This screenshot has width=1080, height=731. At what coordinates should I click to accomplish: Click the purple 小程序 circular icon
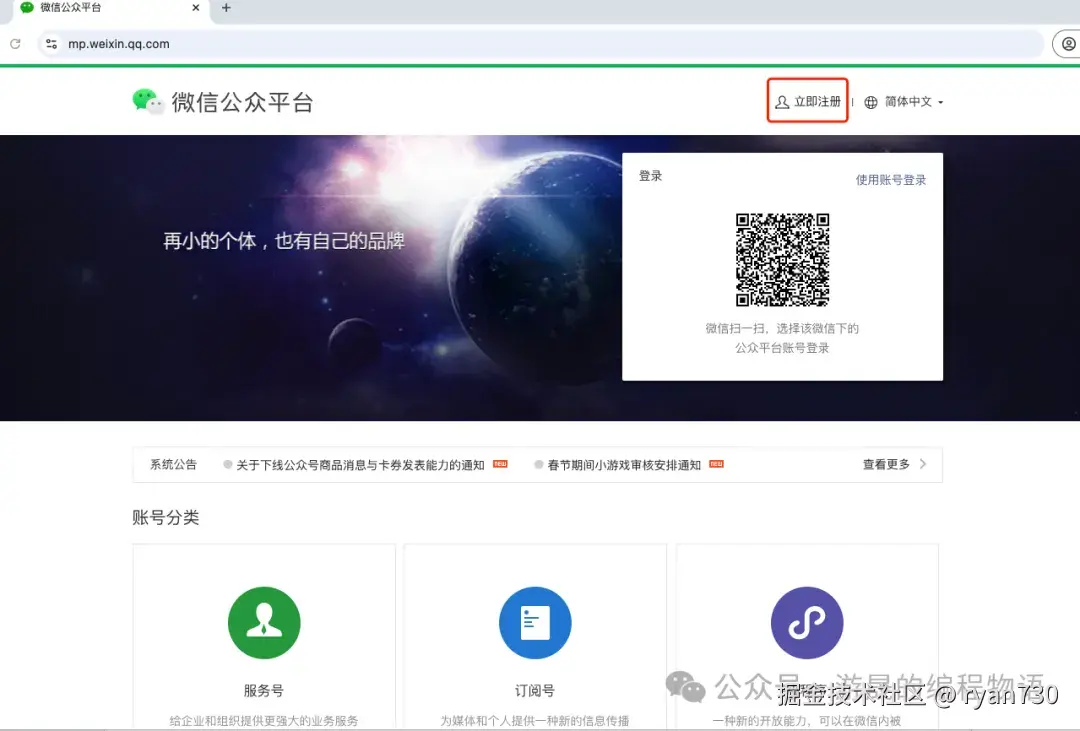click(x=807, y=622)
